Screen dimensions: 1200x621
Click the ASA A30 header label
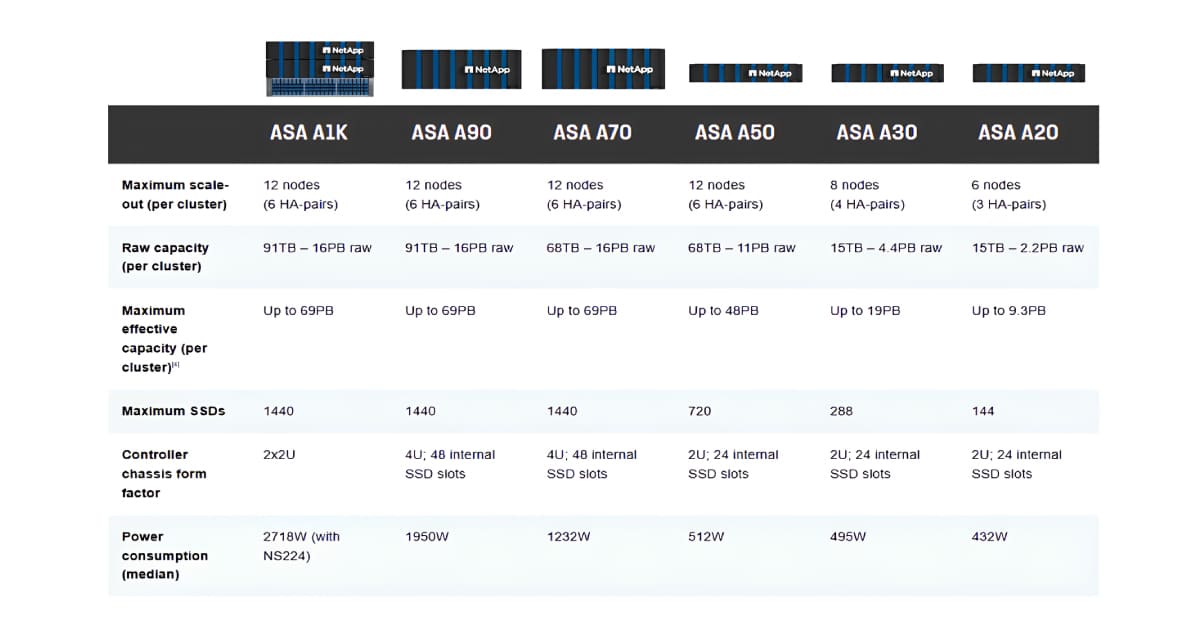(877, 131)
